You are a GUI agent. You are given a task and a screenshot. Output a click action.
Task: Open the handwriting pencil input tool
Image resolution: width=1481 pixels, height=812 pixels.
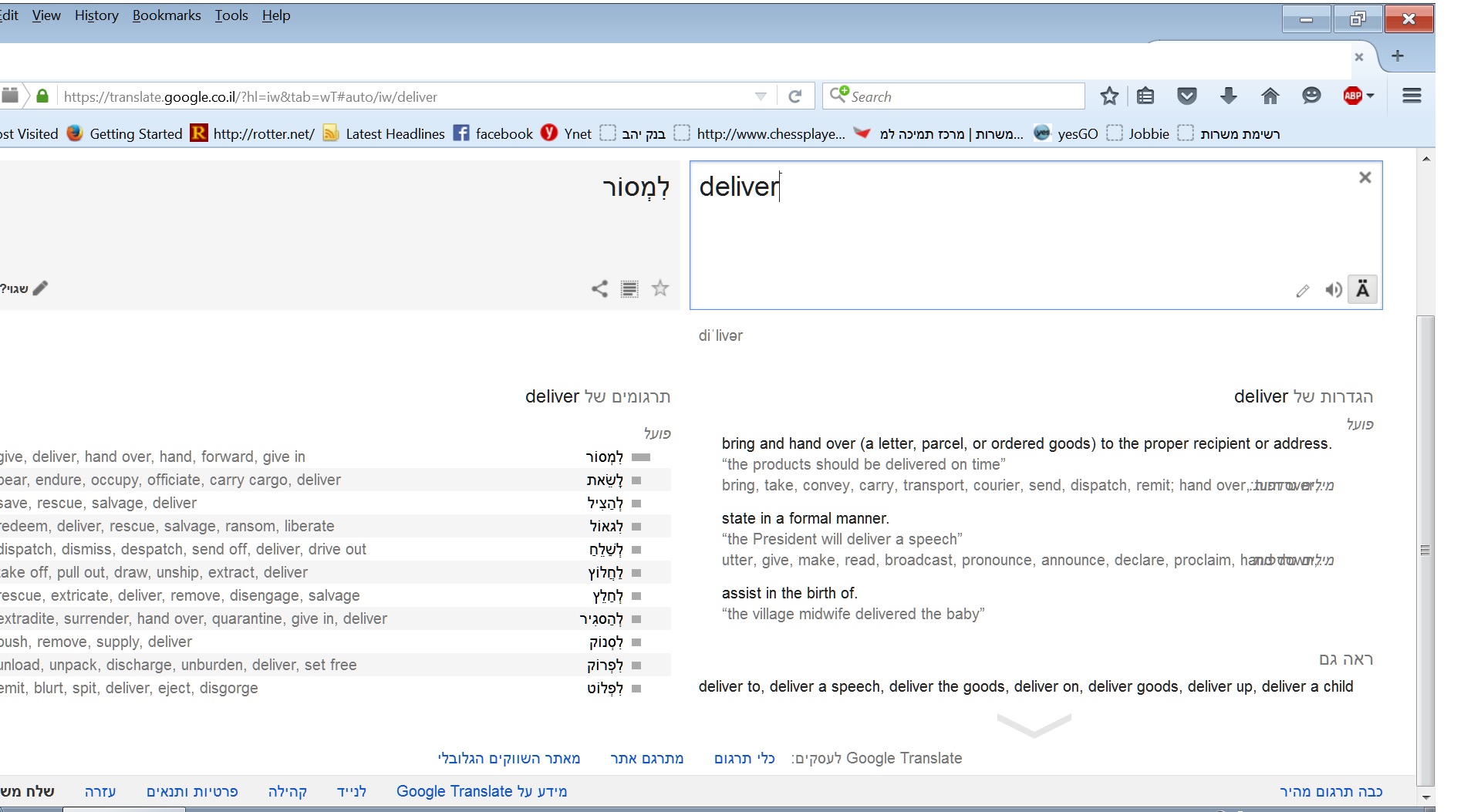tap(1303, 291)
